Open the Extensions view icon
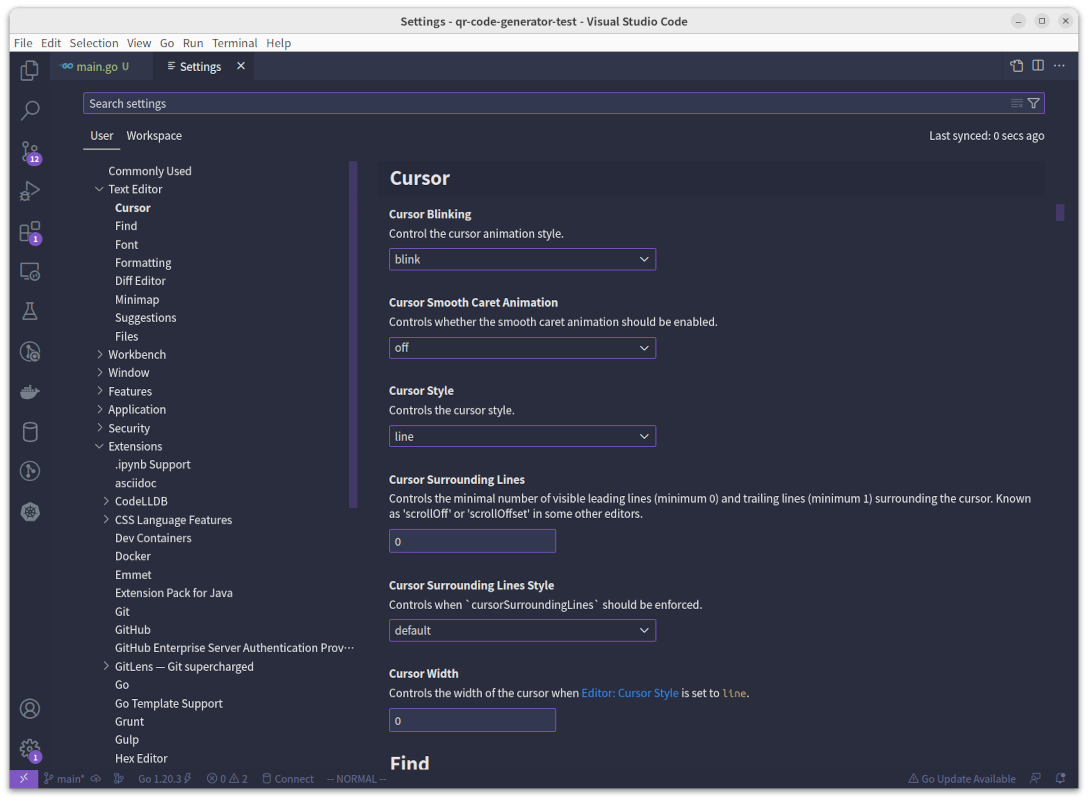1088x800 pixels. 30,232
